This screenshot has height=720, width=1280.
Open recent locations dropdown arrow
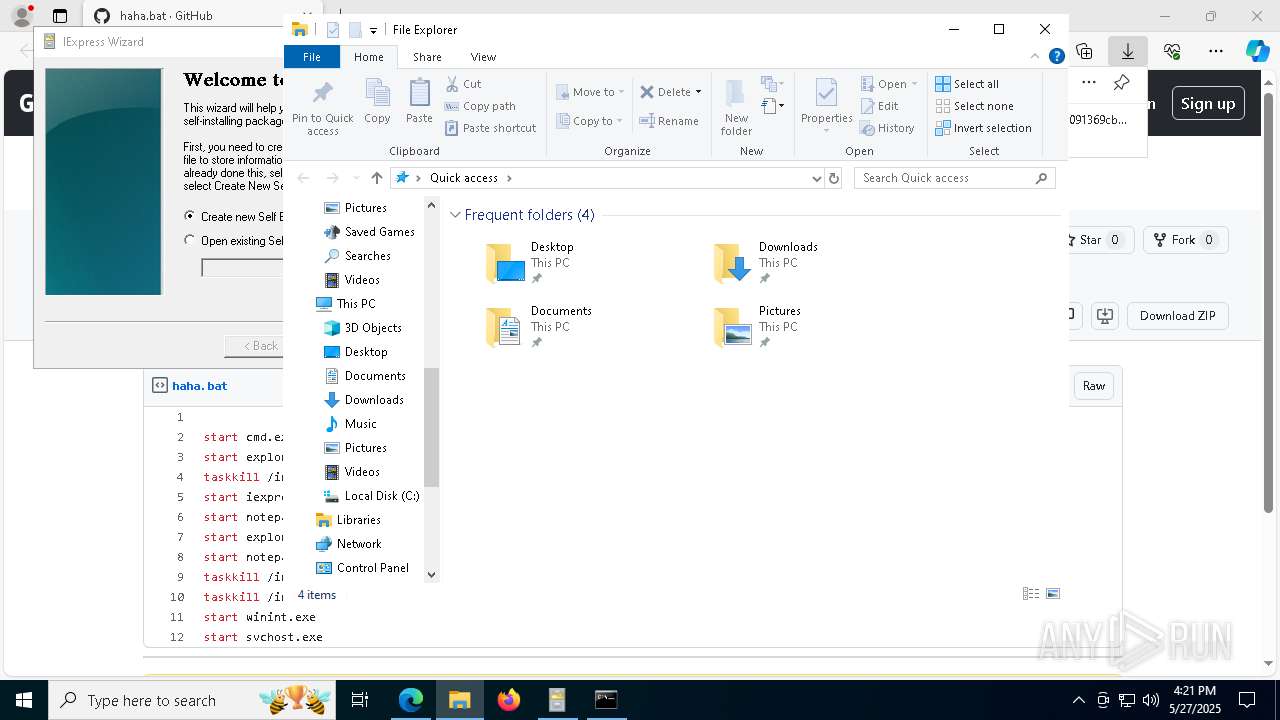356,178
